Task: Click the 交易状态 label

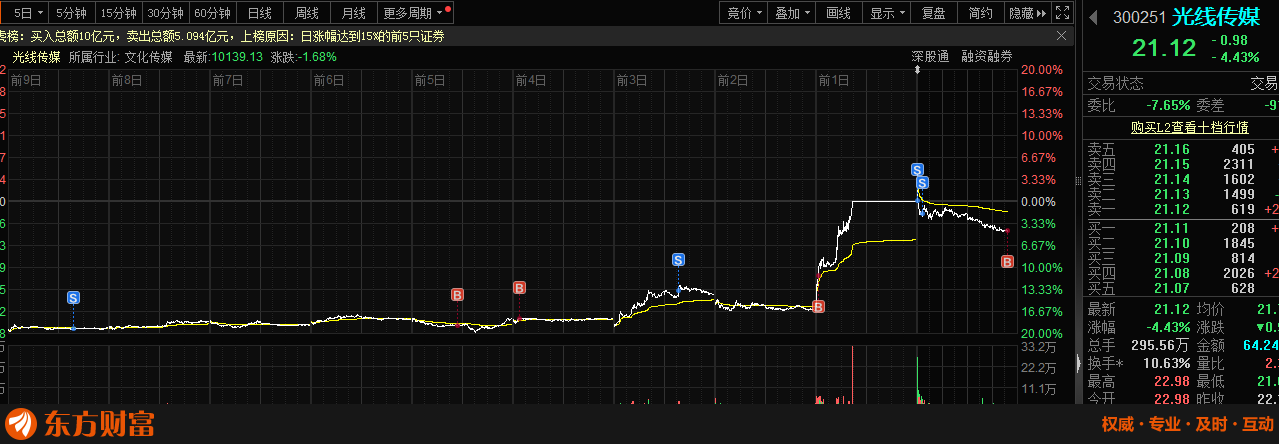Action: (x=1115, y=83)
